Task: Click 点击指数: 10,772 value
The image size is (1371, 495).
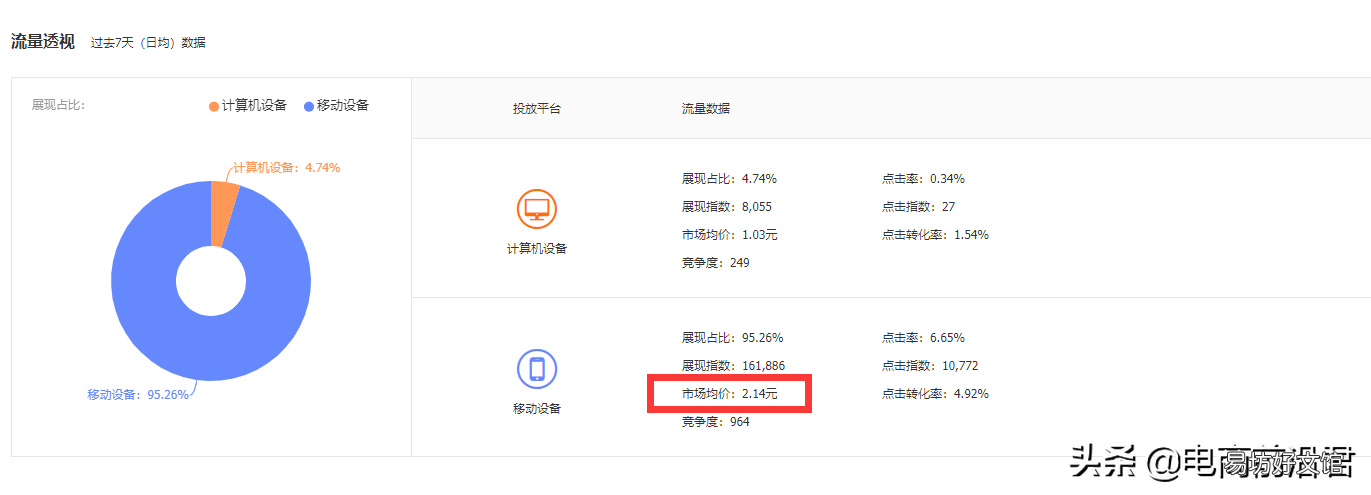Action: 929,366
